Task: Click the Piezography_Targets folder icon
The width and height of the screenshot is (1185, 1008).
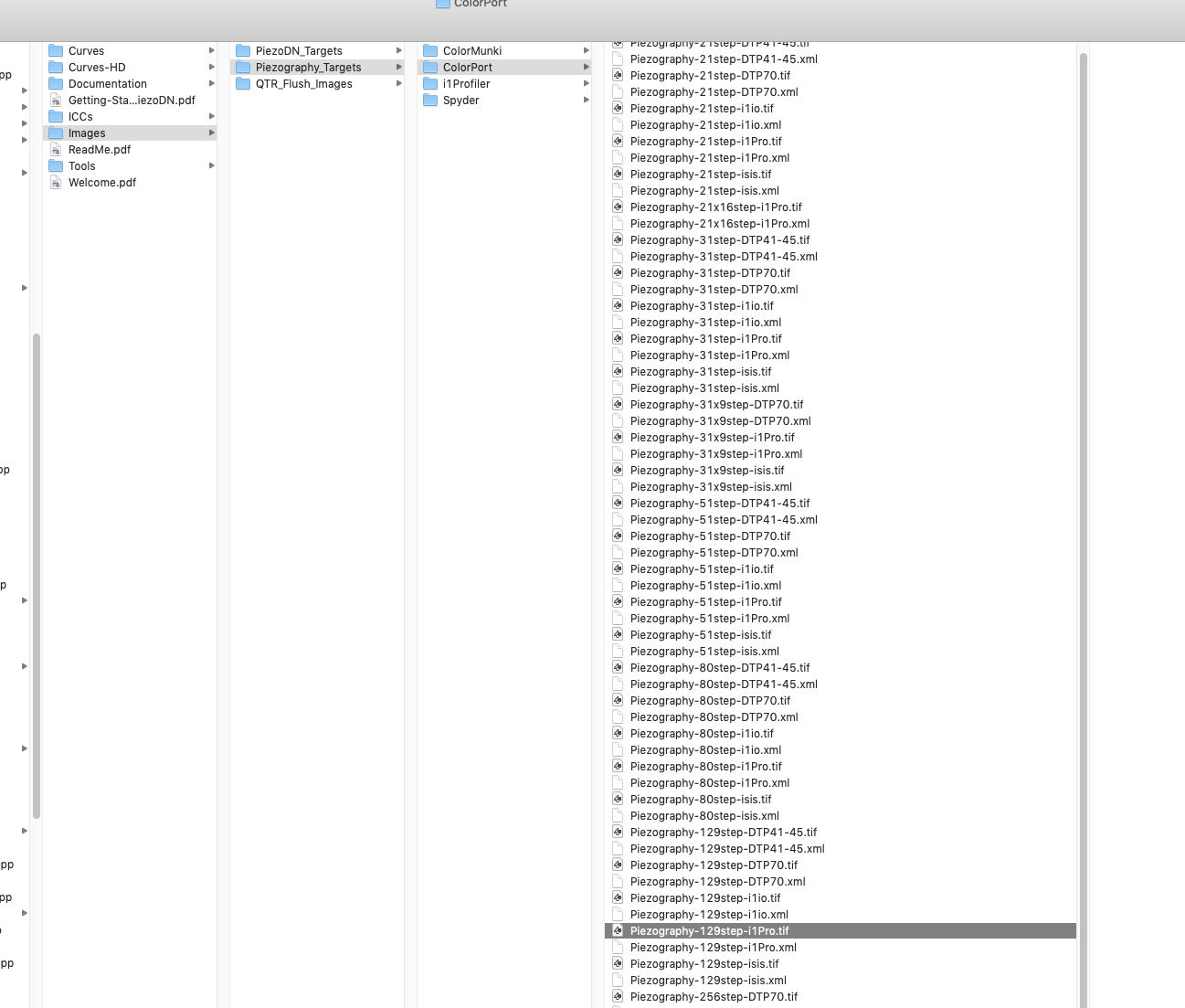Action: [243, 68]
